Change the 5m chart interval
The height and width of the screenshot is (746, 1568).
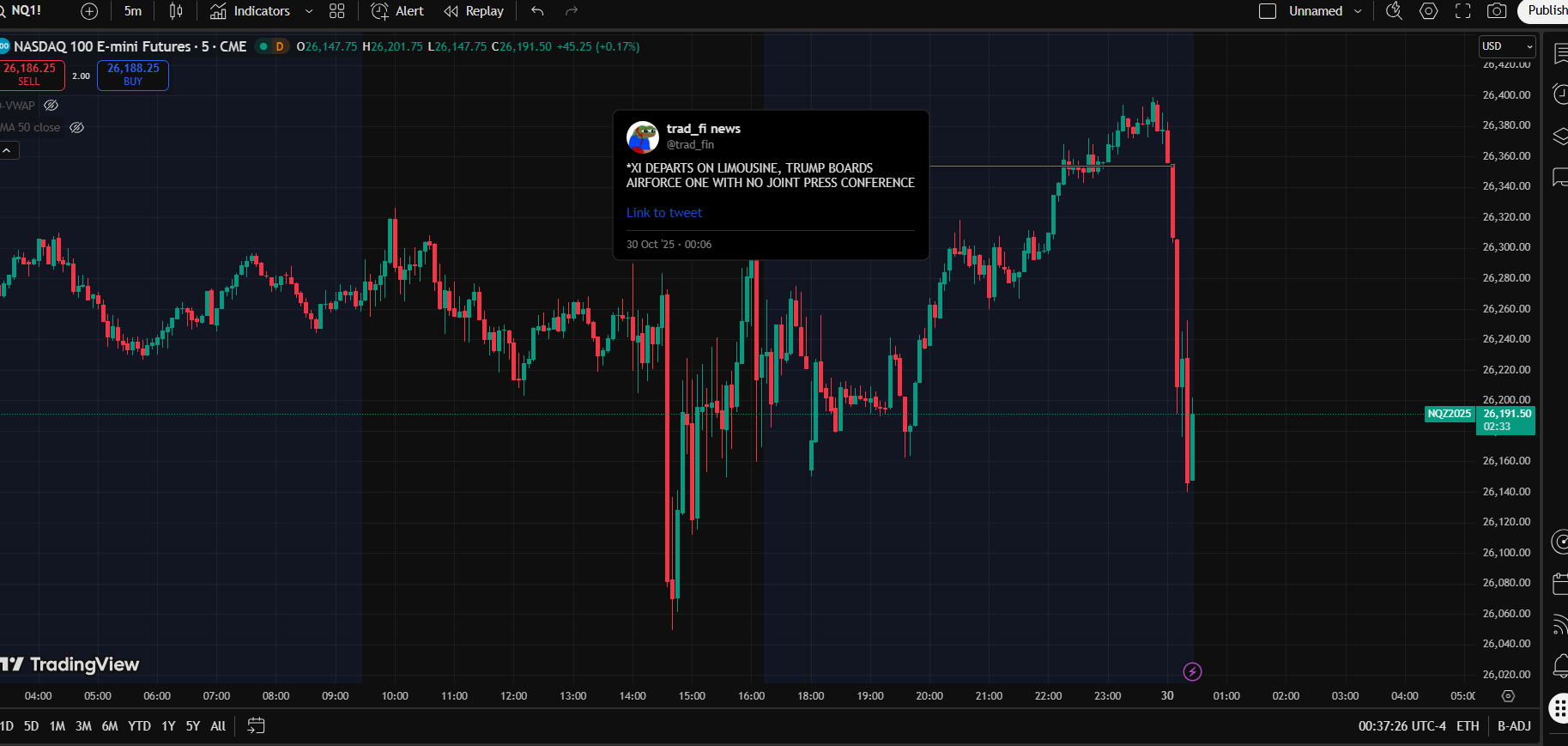coord(133,11)
